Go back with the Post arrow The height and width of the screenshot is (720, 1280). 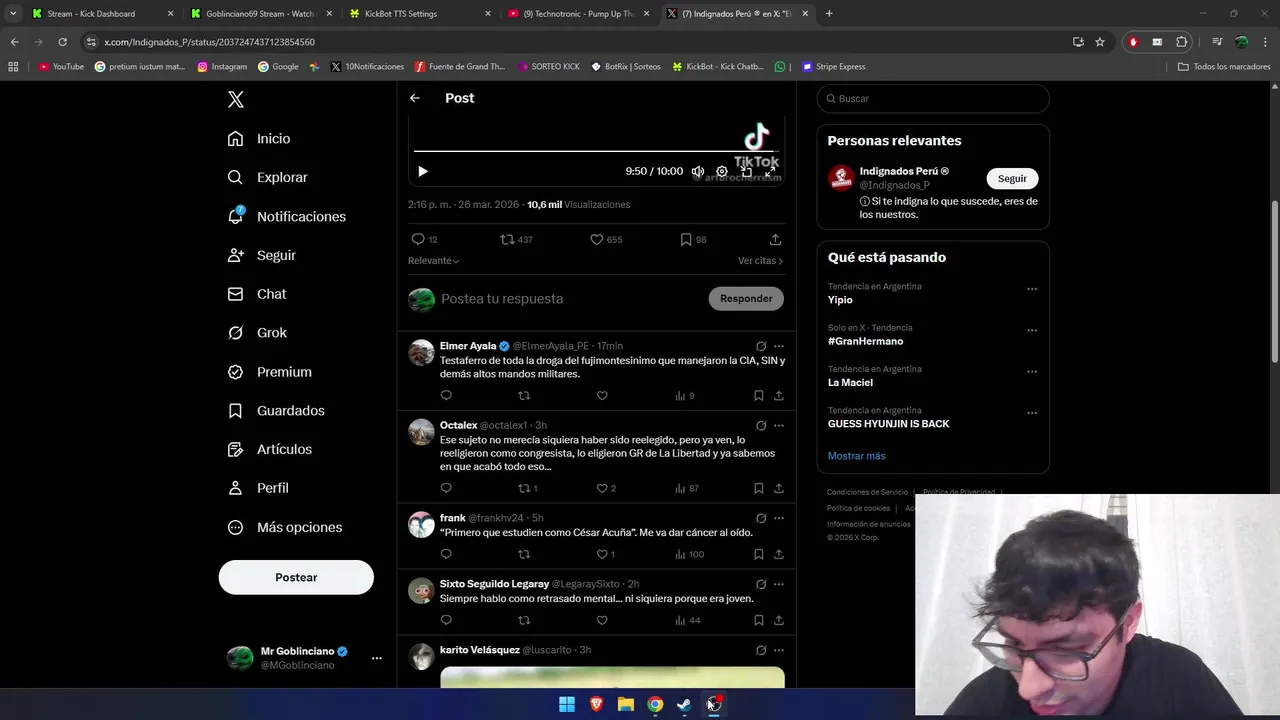click(x=415, y=98)
